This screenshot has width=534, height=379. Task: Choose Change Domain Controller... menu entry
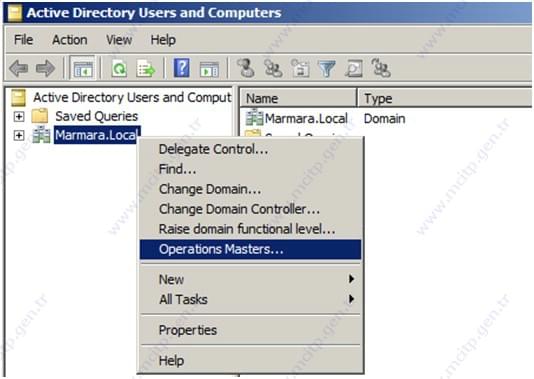click(251, 209)
